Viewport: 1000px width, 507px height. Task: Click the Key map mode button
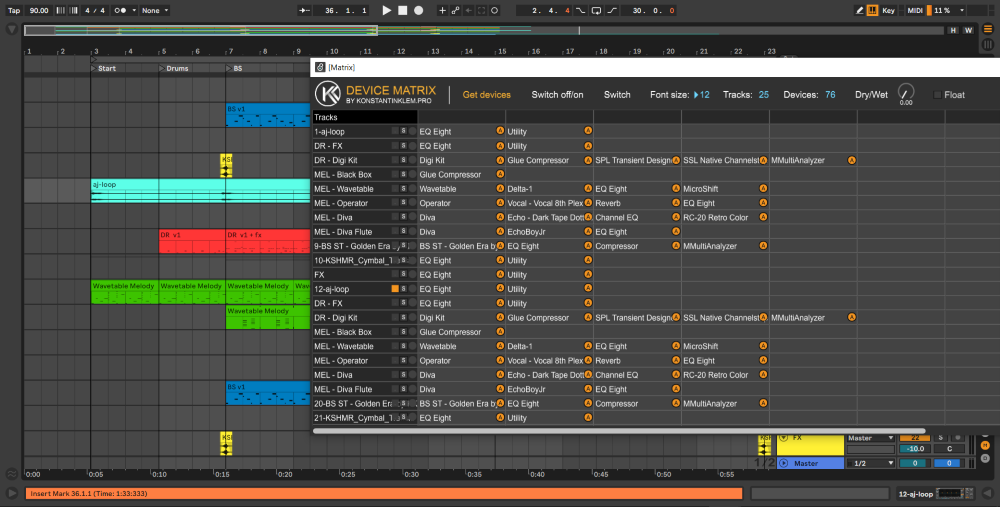coord(889,10)
